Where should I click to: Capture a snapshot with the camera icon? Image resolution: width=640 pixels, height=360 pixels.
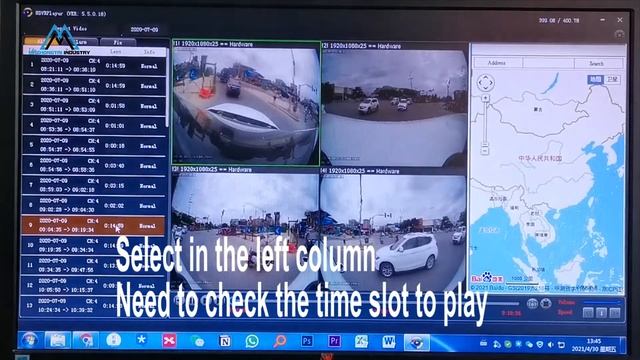(532, 304)
